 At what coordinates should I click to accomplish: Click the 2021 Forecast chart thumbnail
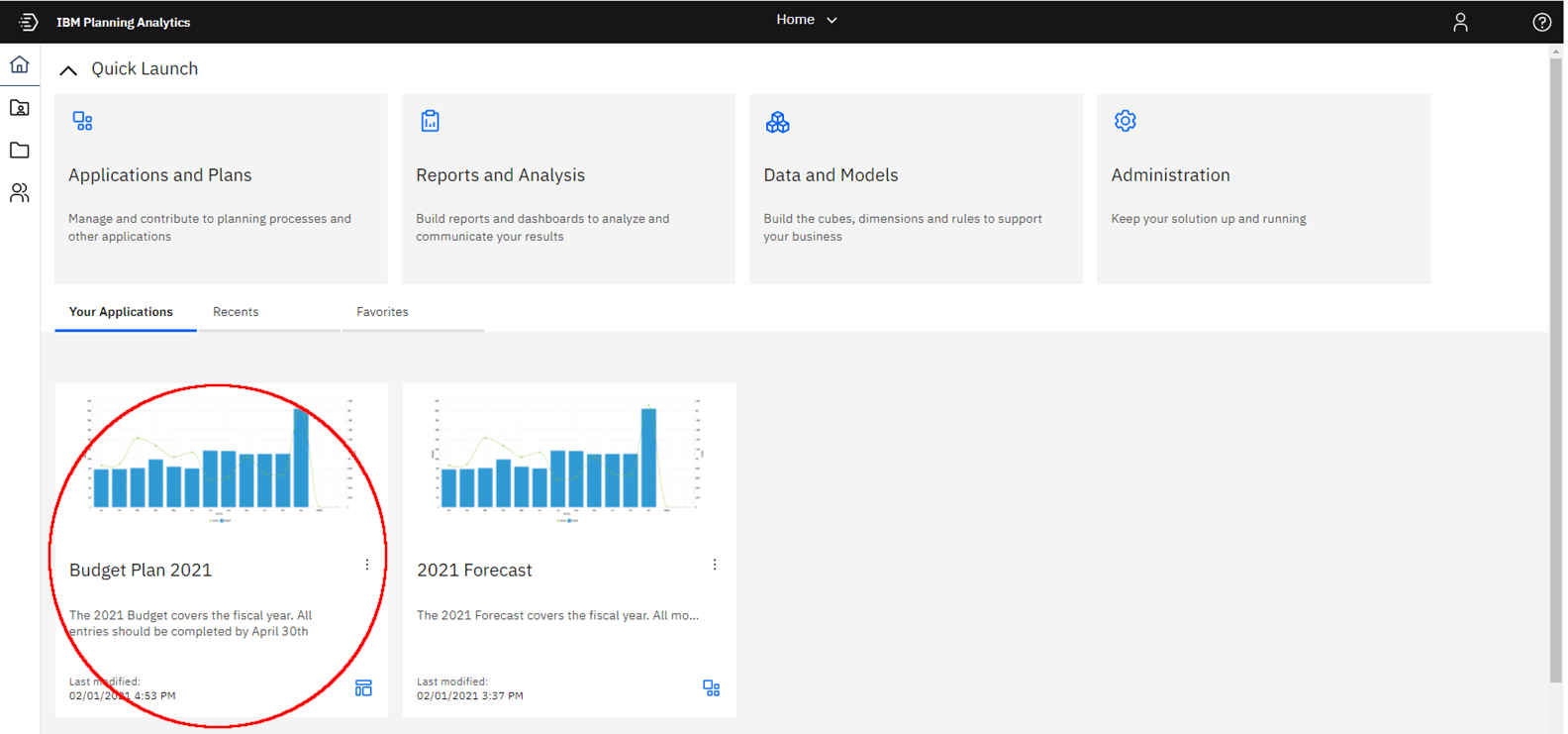[567, 460]
